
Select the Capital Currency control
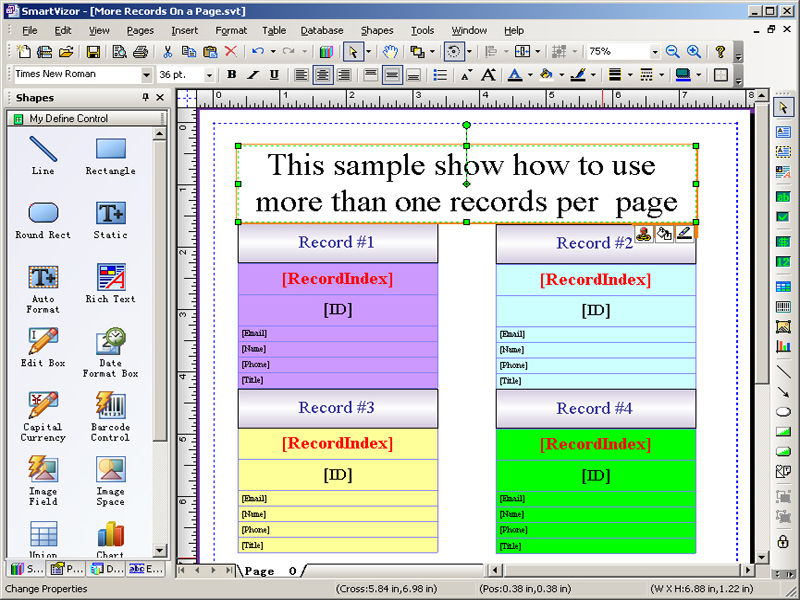pyautogui.click(x=43, y=417)
